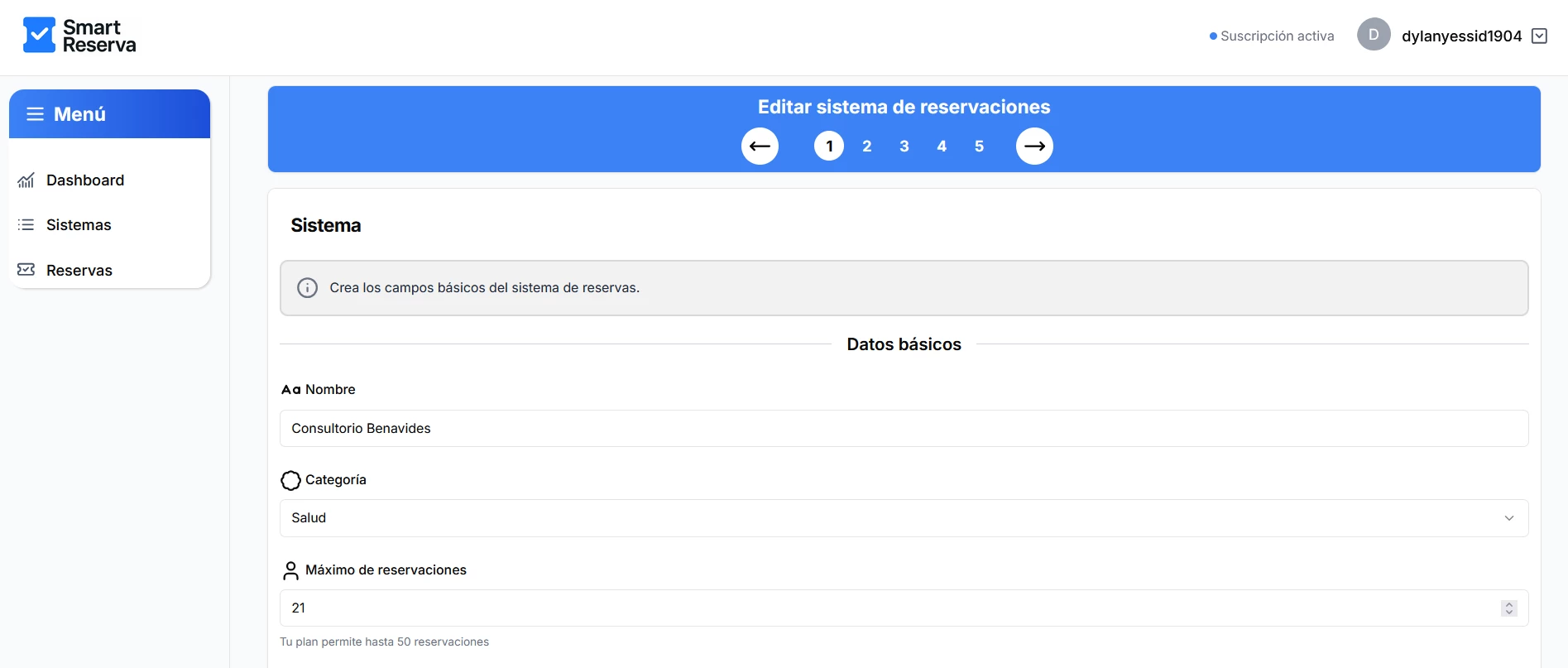Advance to next step with right arrow
The image size is (1568, 668).
point(1034,147)
